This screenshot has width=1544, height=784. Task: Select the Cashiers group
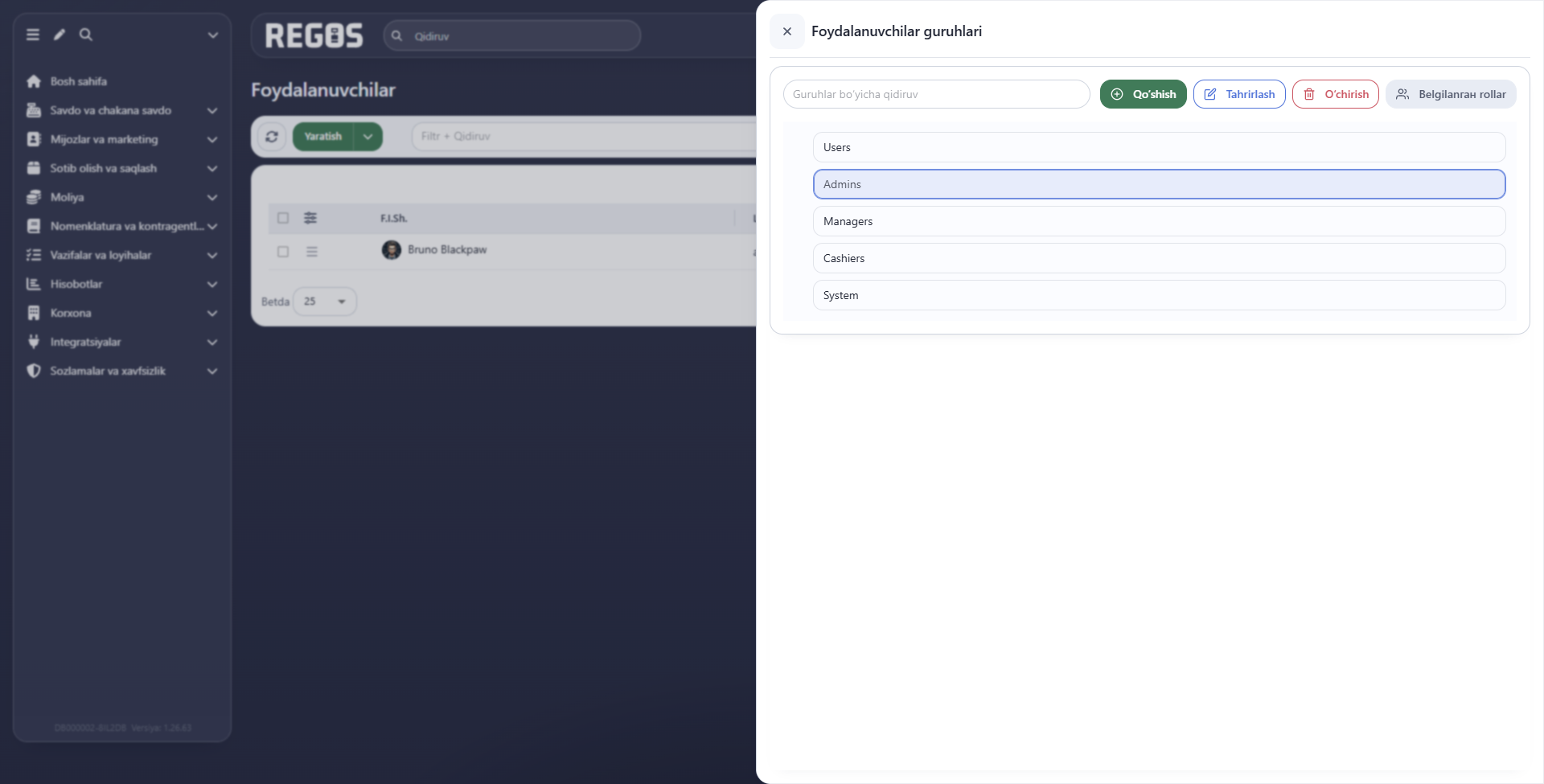pos(1160,258)
